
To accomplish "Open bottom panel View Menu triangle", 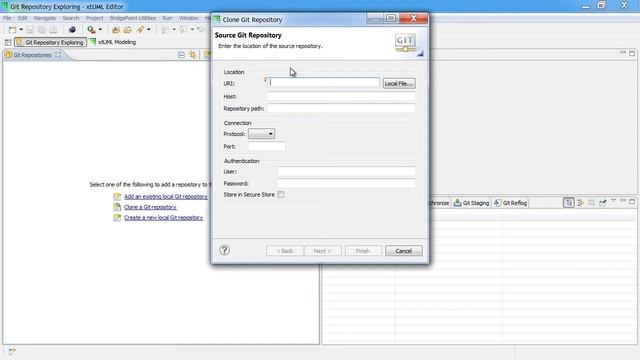I will click(x=613, y=201).
